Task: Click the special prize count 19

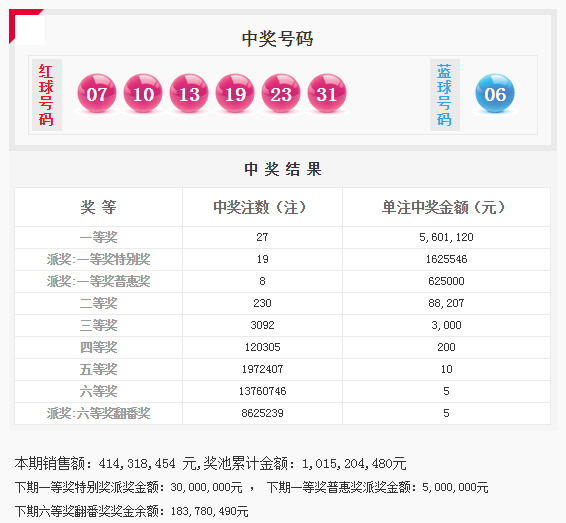Action: pyautogui.click(x=262, y=259)
